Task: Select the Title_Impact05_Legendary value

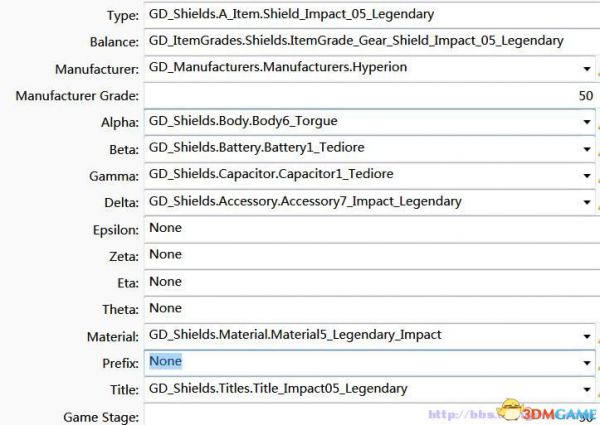Action: coord(278,389)
